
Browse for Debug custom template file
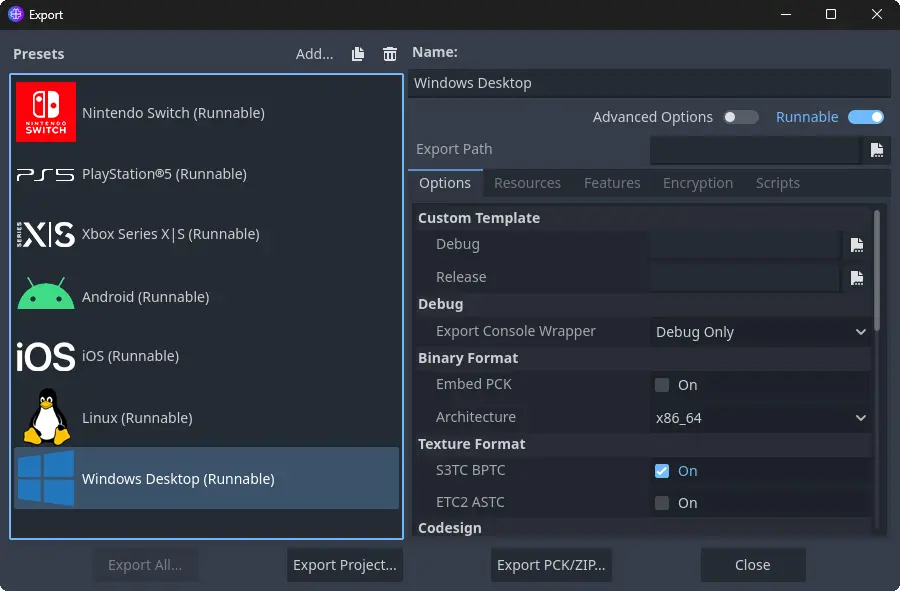tap(856, 245)
